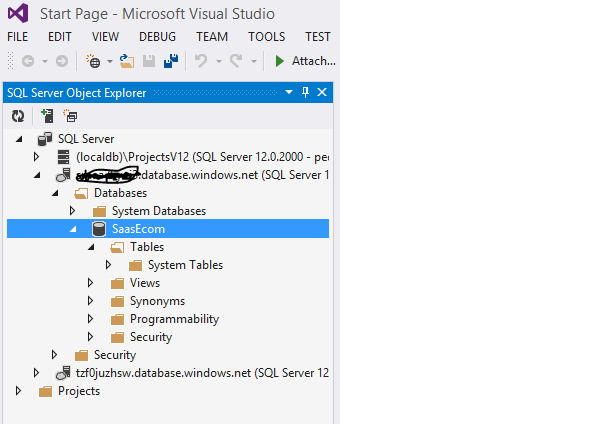Select the Tables tree item
This screenshot has width=600, height=424.
click(x=147, y=247)
